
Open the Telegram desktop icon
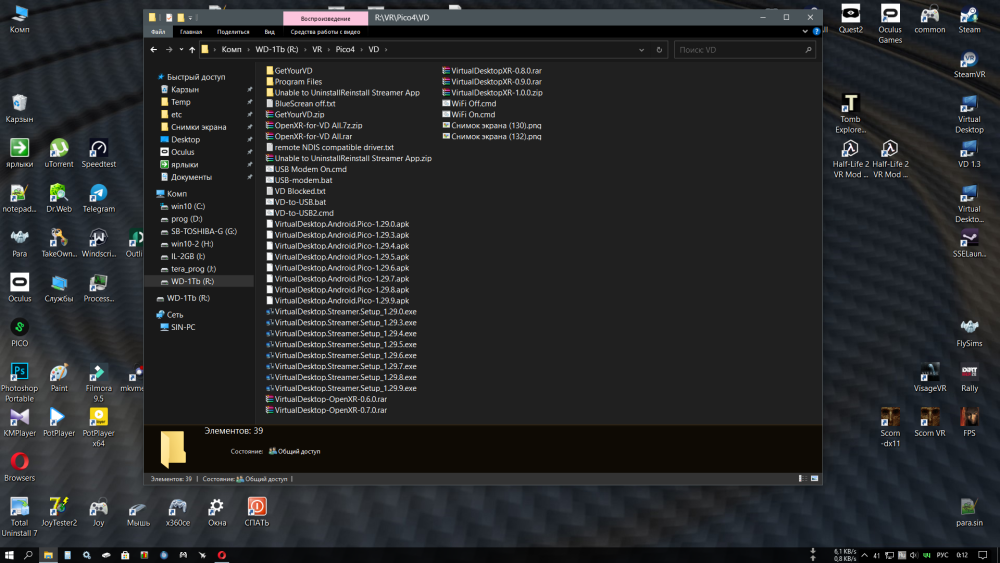click(x=98, y=198)
